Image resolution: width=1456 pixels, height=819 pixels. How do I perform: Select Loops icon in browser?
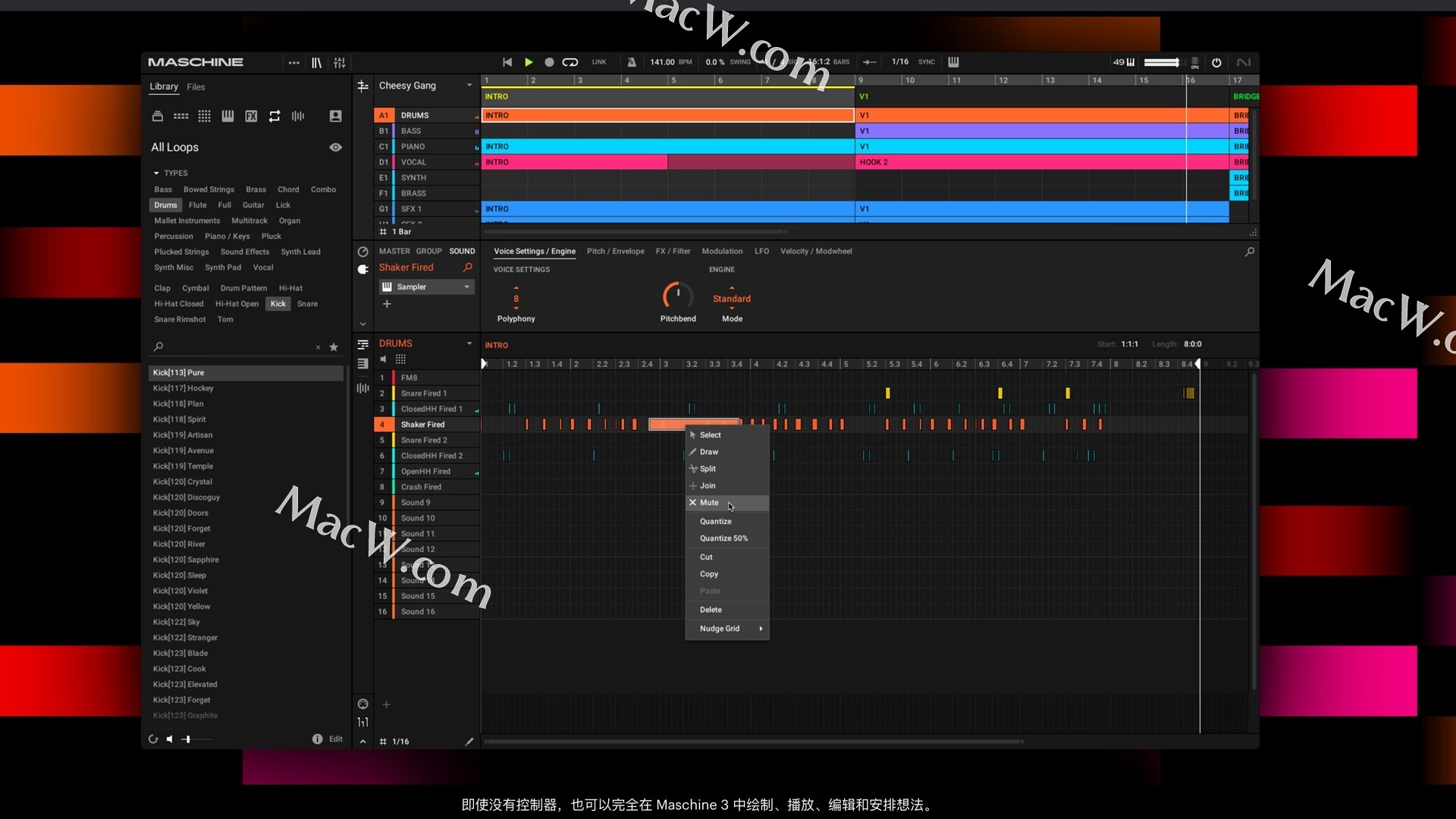click(x=275, y=116)
